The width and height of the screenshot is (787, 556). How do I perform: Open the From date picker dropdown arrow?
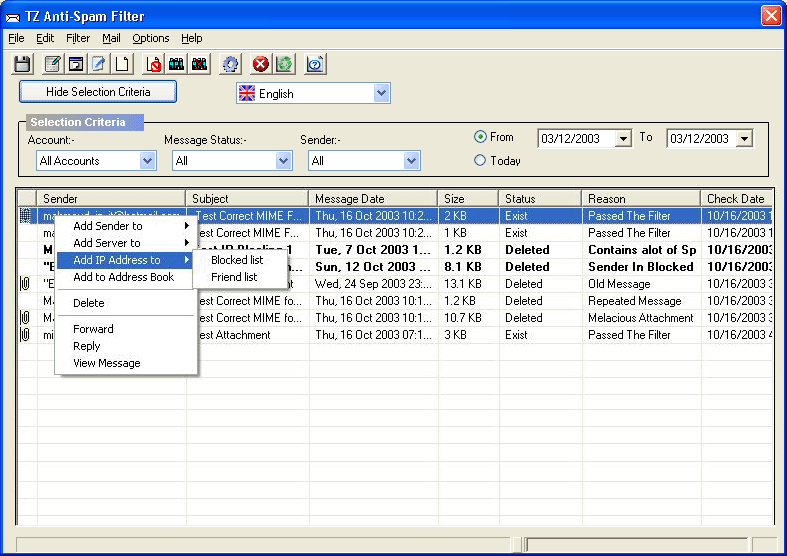pyautogui.click(x=623, y=138)
